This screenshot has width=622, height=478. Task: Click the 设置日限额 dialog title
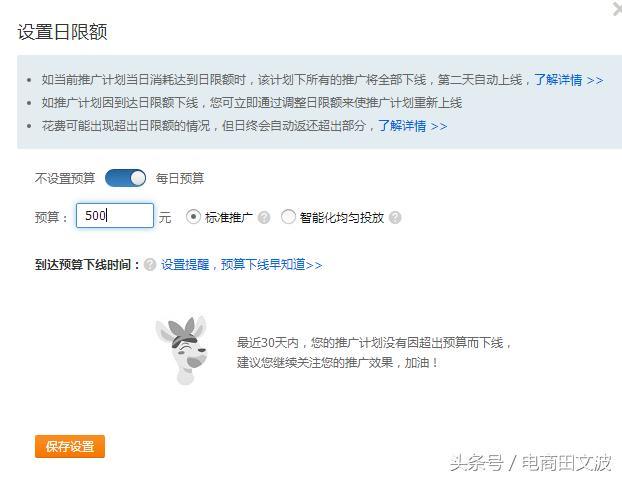click(62, 32)
